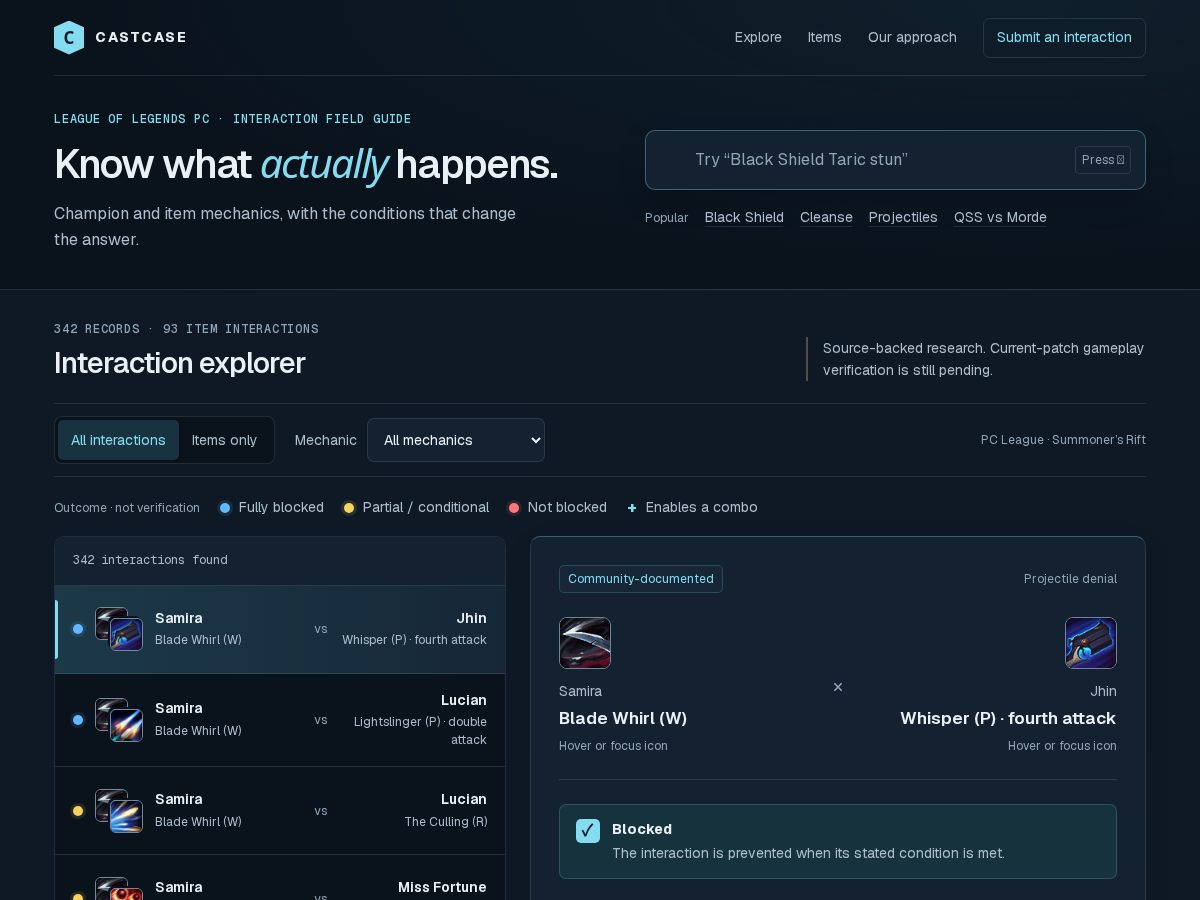Click the blue status dot in the Lightslinger row
This screenshot has width=1200, height=900.
[x=78, y=720]
